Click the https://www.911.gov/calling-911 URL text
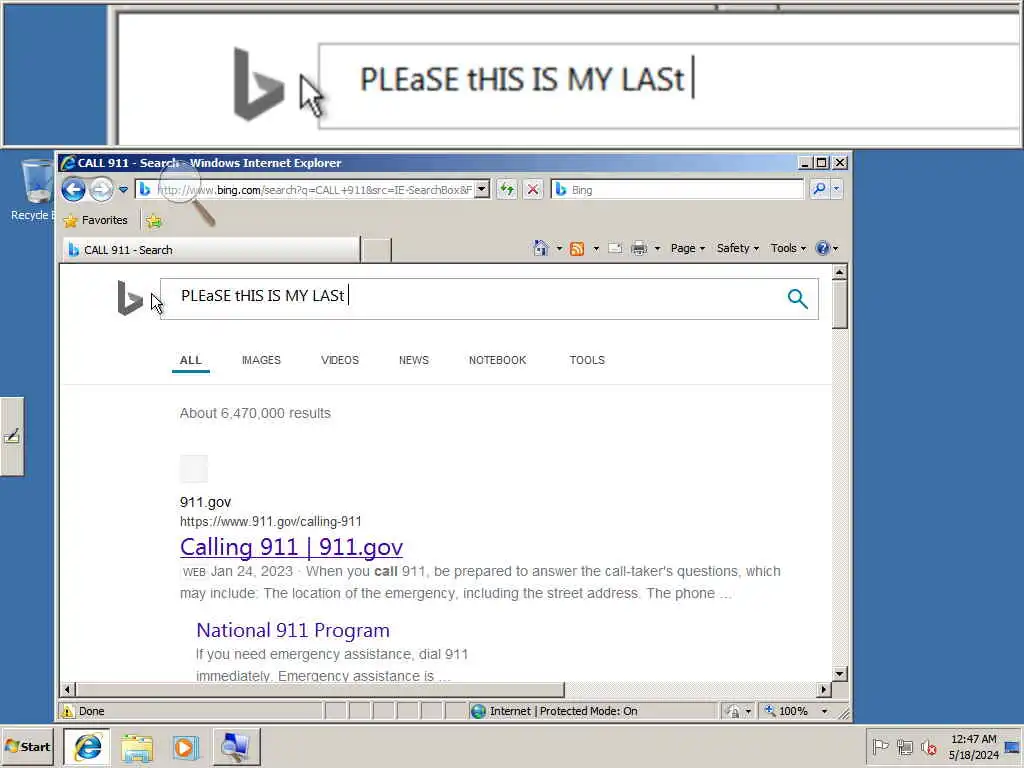The height and width of the screenshot is (768, 1024). coord(270,521)
